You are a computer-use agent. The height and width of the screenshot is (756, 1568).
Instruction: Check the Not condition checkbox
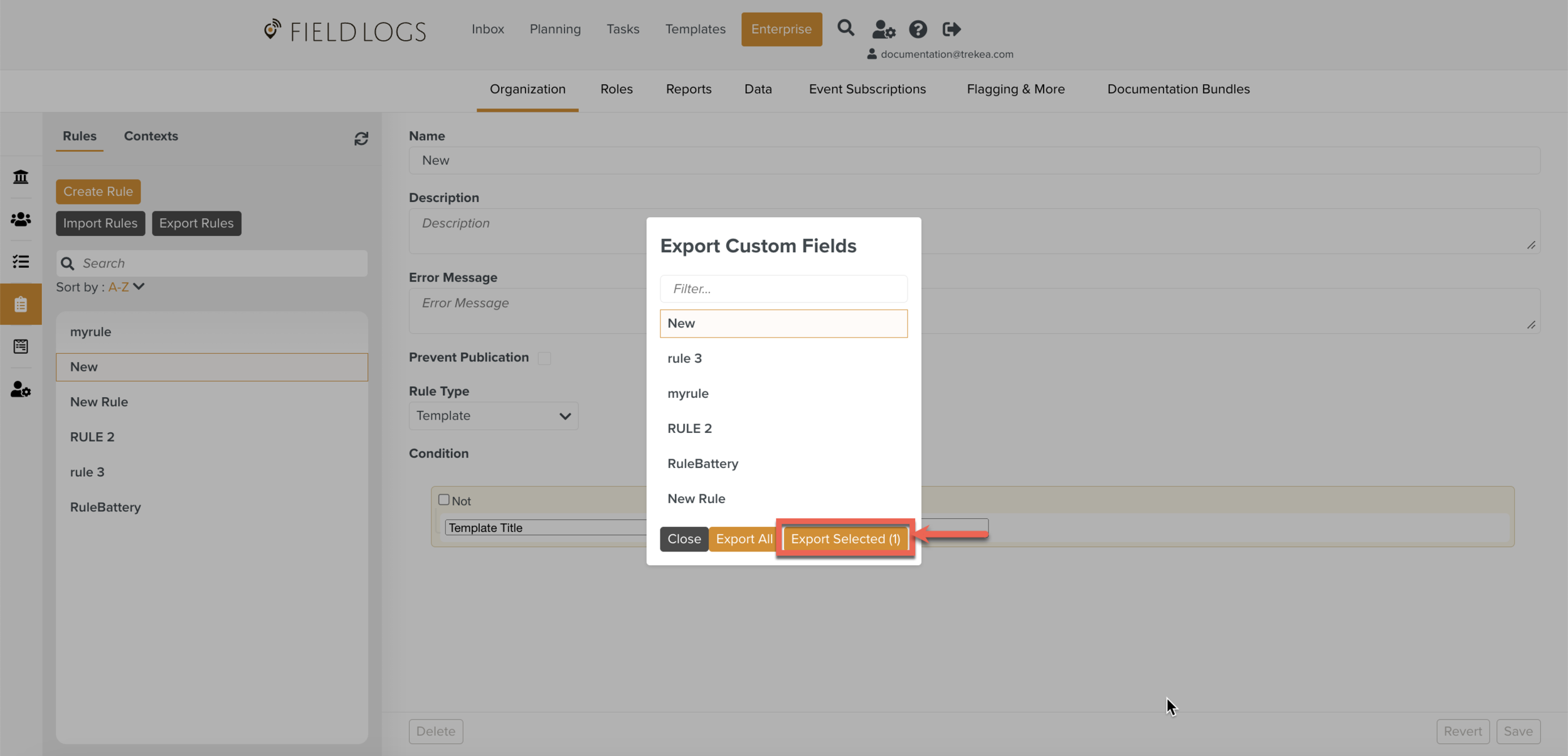[444, 500]
